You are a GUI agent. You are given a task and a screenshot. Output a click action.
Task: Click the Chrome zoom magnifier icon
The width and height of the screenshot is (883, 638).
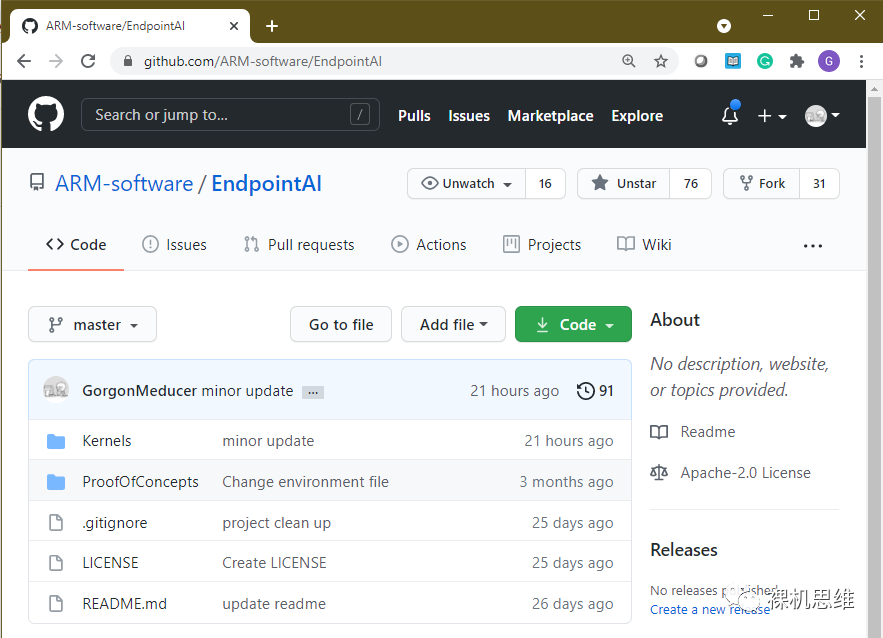point(629,61)
